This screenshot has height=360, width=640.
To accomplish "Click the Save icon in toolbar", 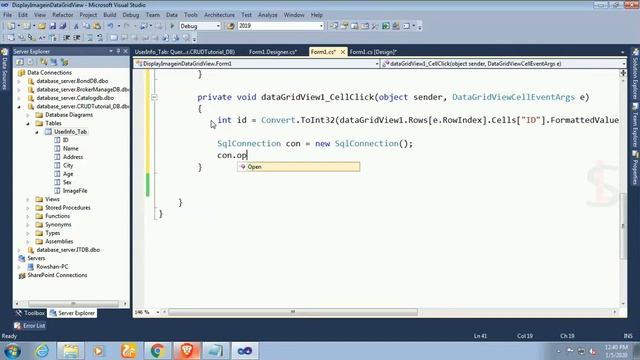I will [x=53, y=26].
